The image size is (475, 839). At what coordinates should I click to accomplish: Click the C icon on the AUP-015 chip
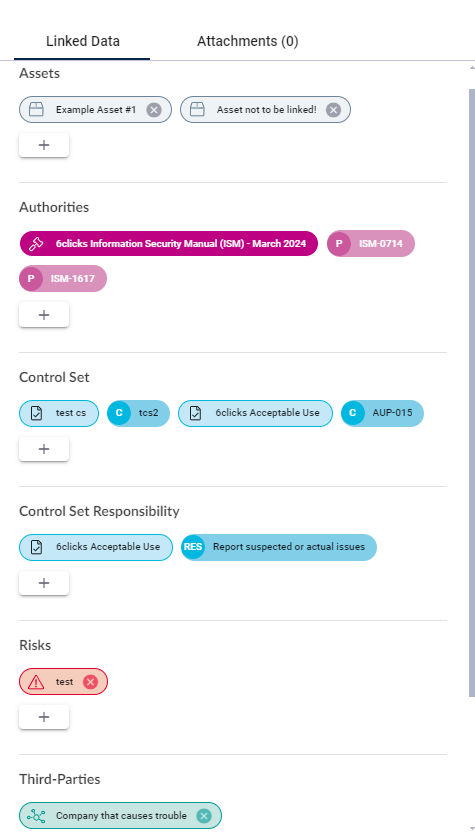point(353,413)
